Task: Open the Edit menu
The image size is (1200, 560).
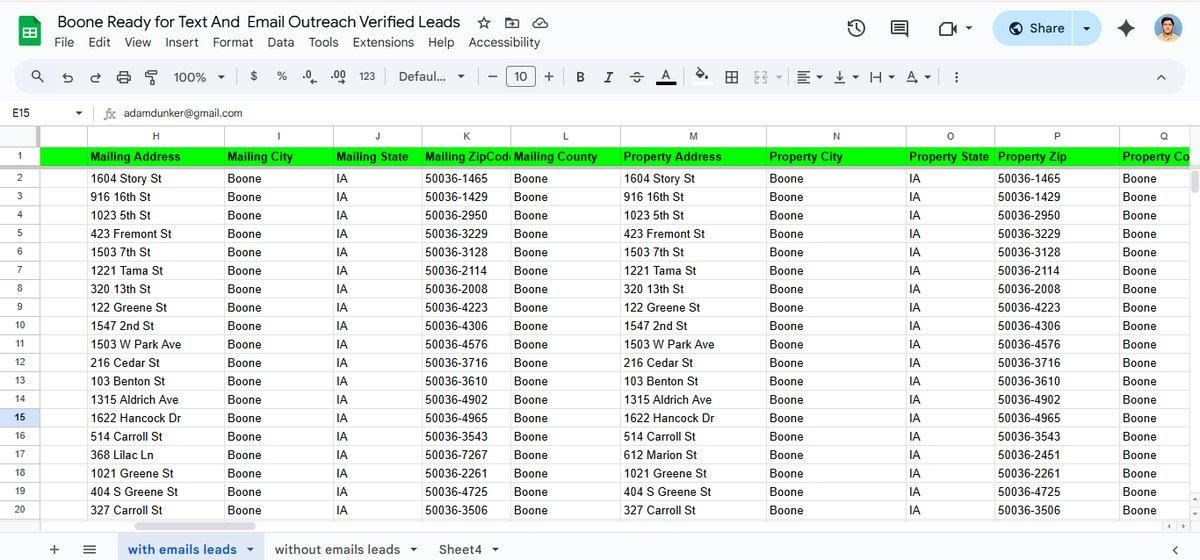Action: click(99, 42)
